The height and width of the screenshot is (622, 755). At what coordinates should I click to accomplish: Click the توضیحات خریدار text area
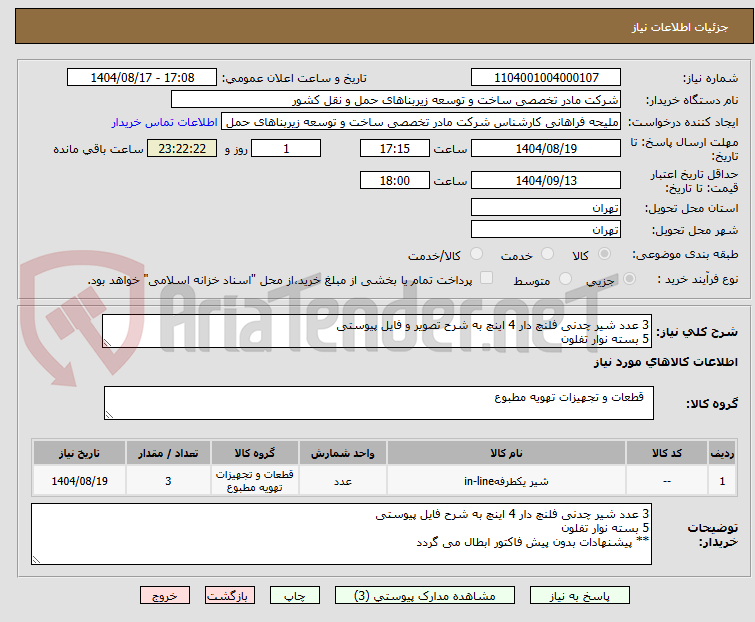(341, 534)
